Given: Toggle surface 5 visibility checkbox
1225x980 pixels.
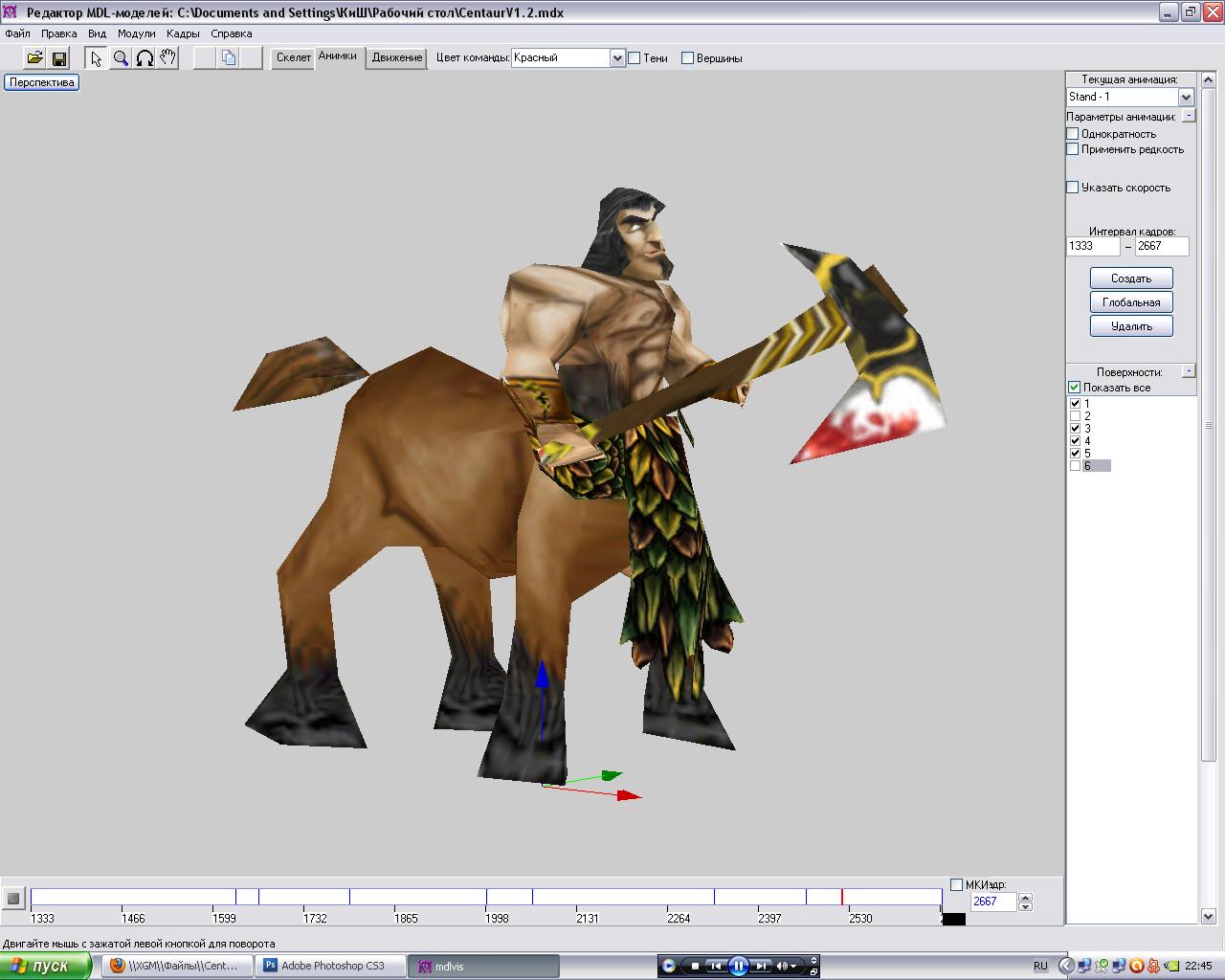Looking at the screenshot, I should pos(1075,454).
